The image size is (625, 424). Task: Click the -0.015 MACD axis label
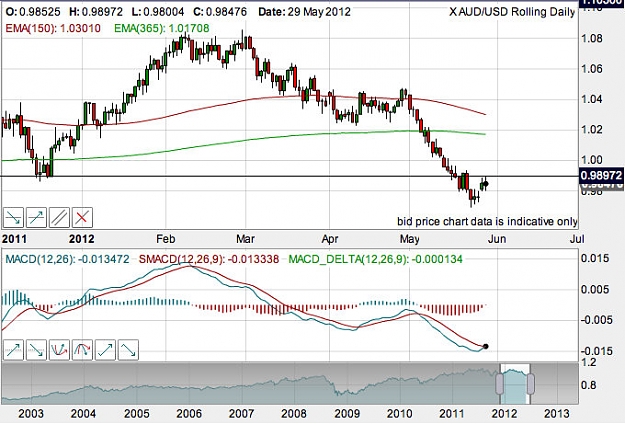[595, 351]
